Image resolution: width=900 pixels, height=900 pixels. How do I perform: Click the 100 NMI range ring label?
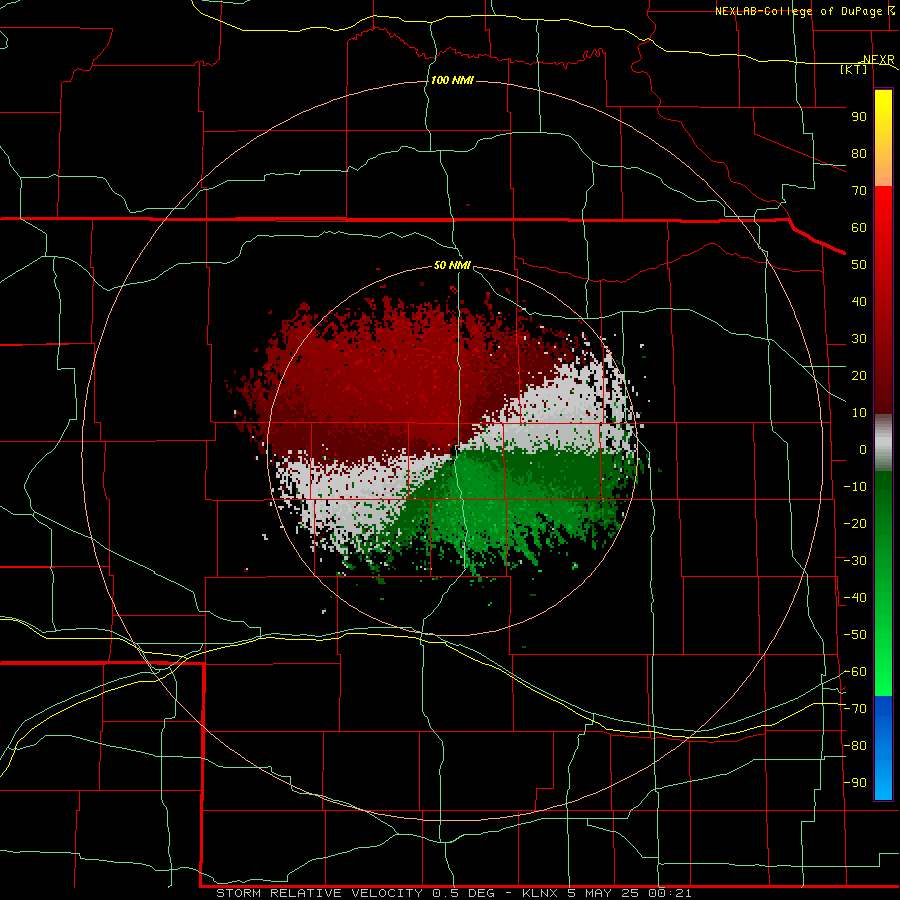point(452,80)
